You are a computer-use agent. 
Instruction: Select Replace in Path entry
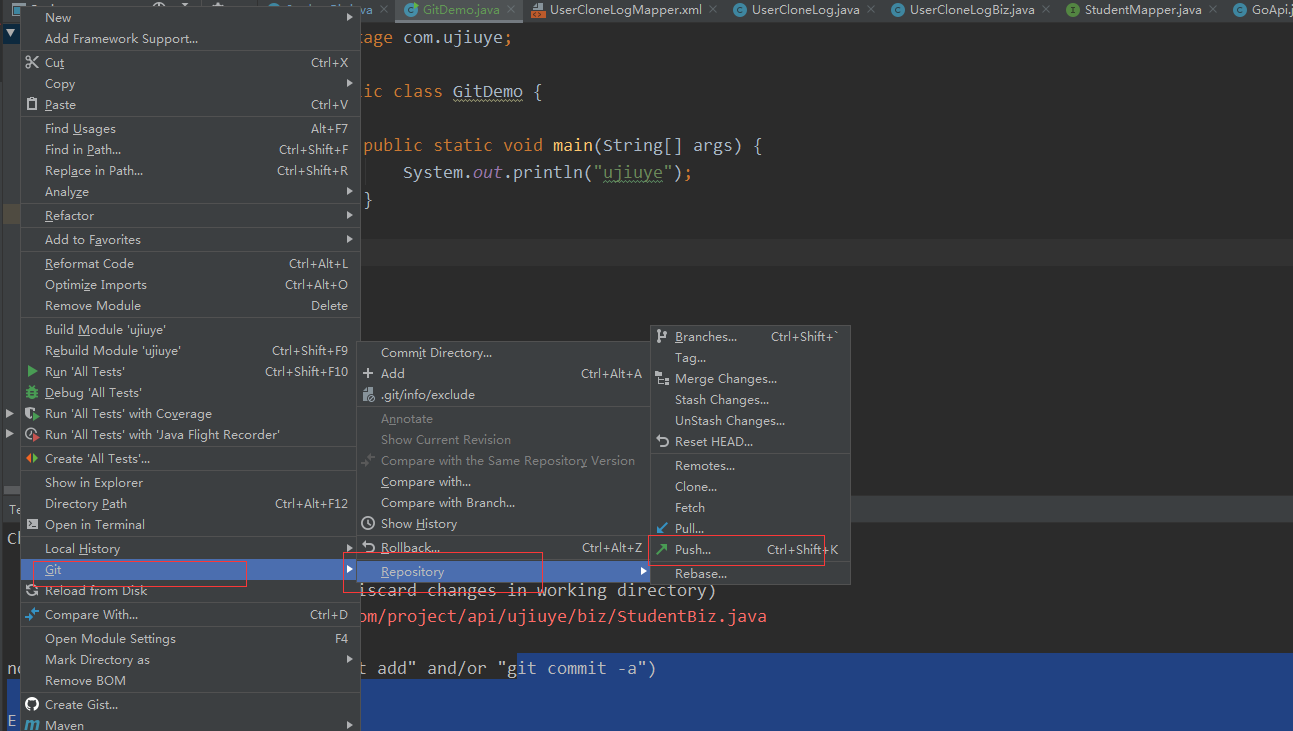(x=188, y=170)
